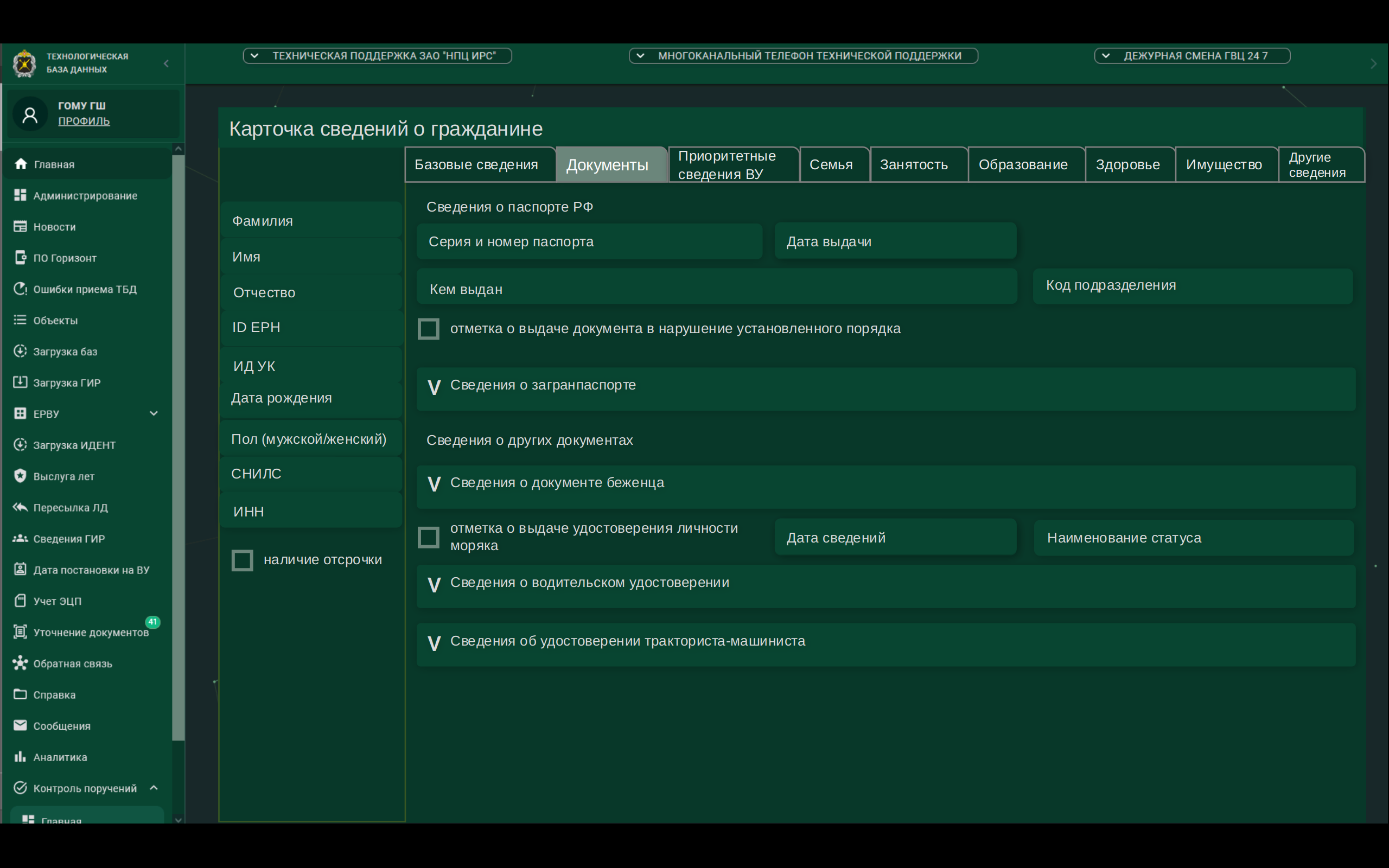Open Выслуга лет shield icon
1389x868 pixels.
pos(20,476)
